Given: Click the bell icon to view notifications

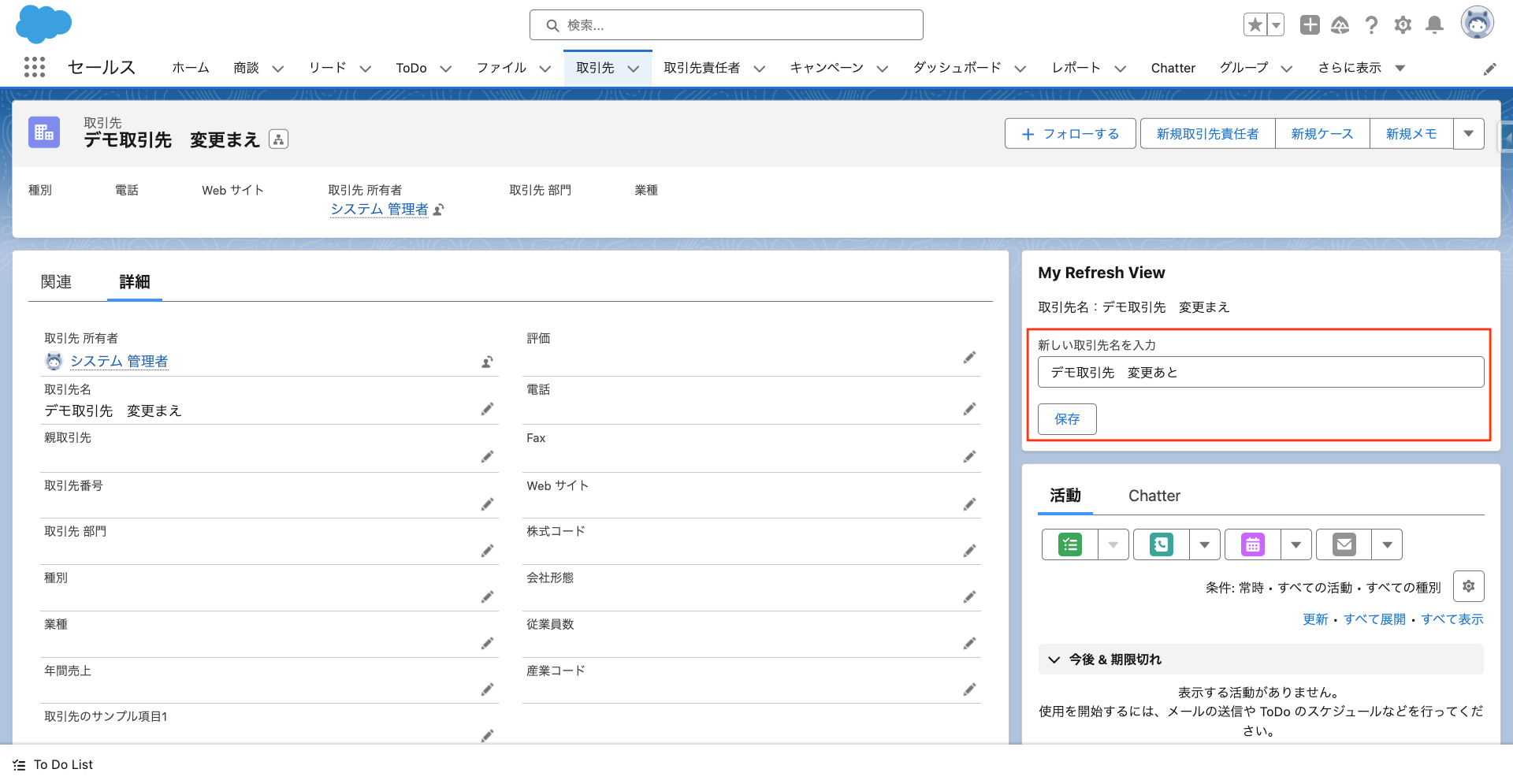Looking at the screenshot, I should 1434,24.
